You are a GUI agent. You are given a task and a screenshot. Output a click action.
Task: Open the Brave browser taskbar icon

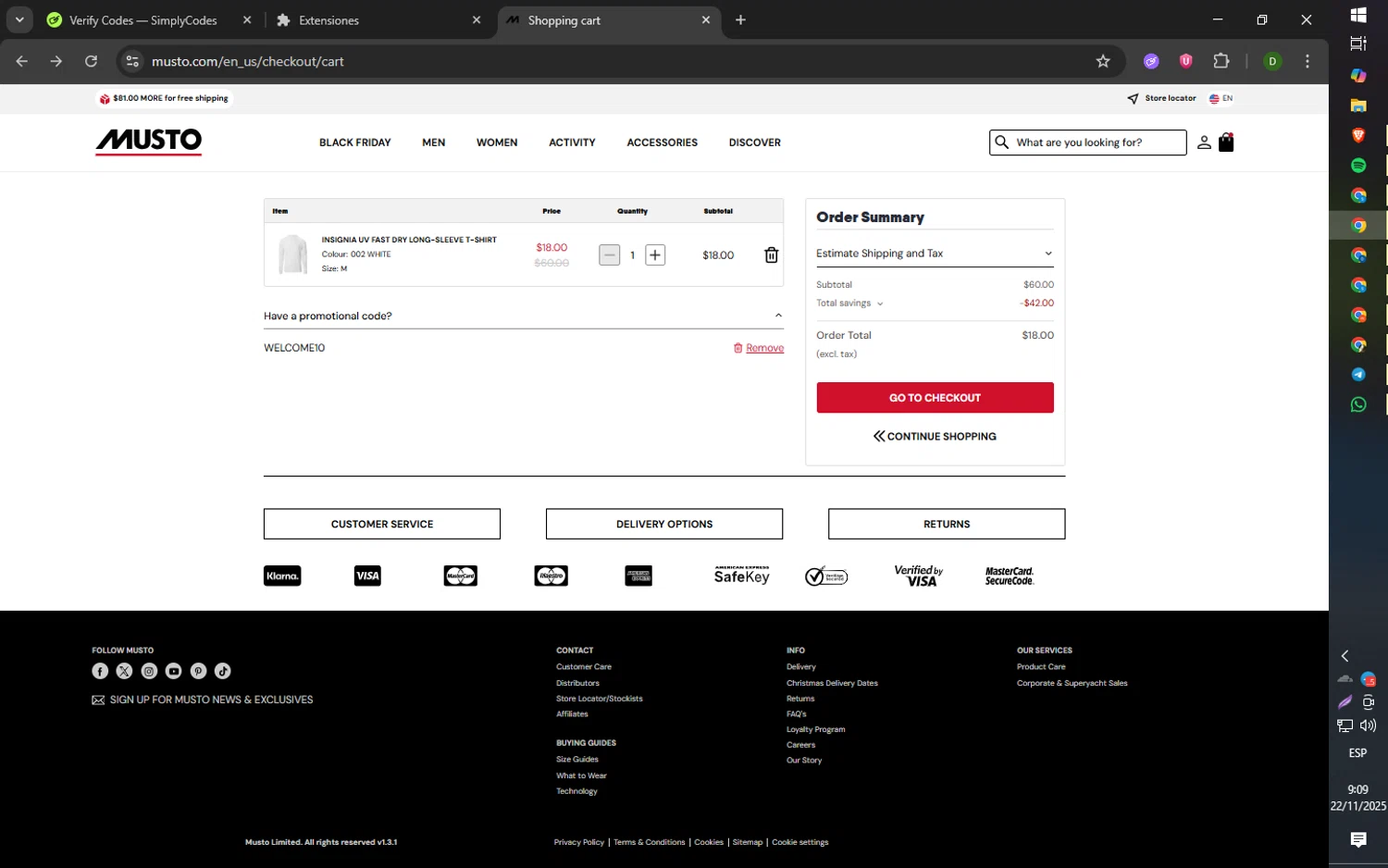pos(1358,135)
